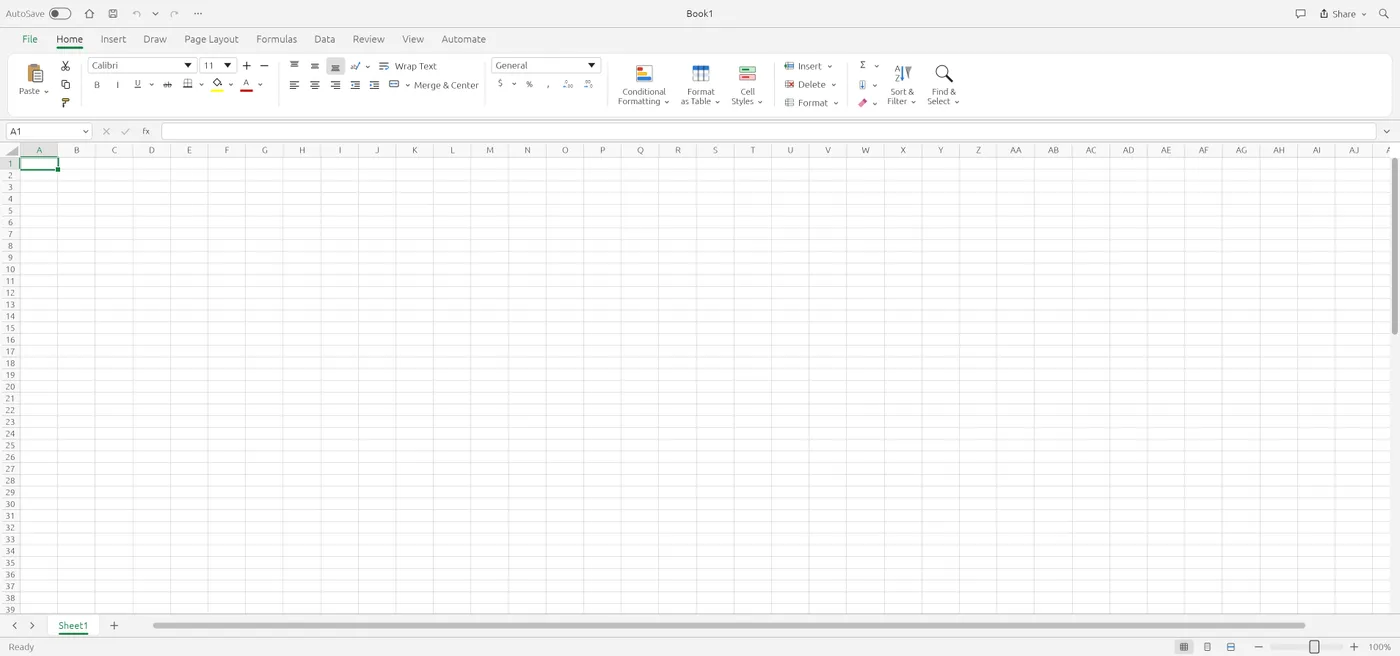
Task: Apply comma style number format
Action: click(548, 85)
